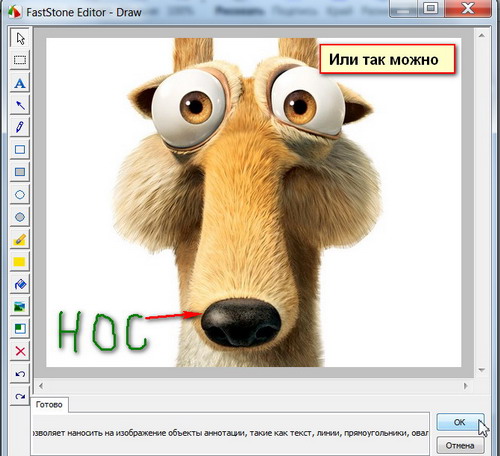
Task: Select the outlined ellipse shape tool
Action: tap(20, 194)
